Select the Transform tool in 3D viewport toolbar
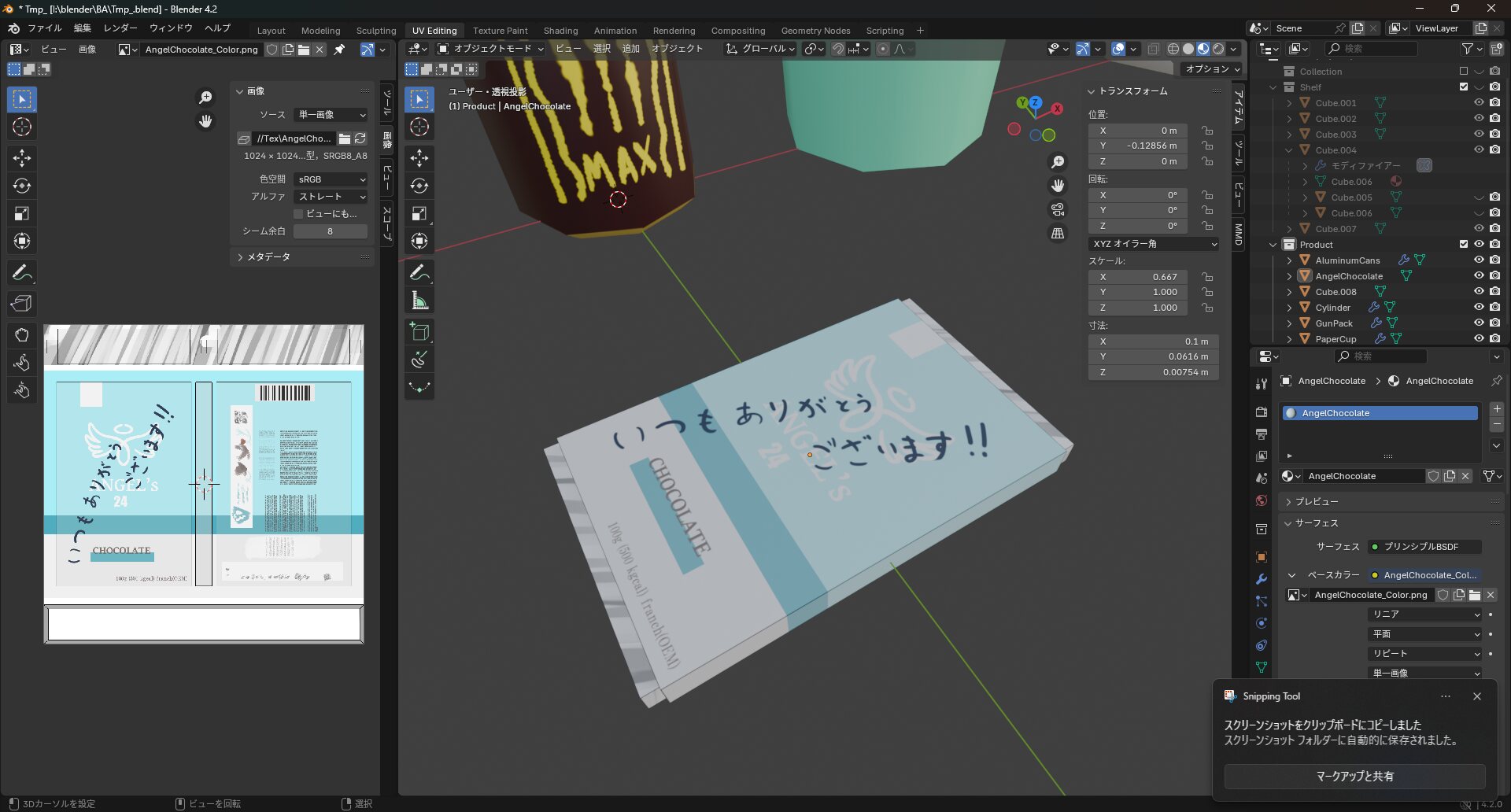The width and height of the screenshot is (1511, 812). tap(419, 241)
